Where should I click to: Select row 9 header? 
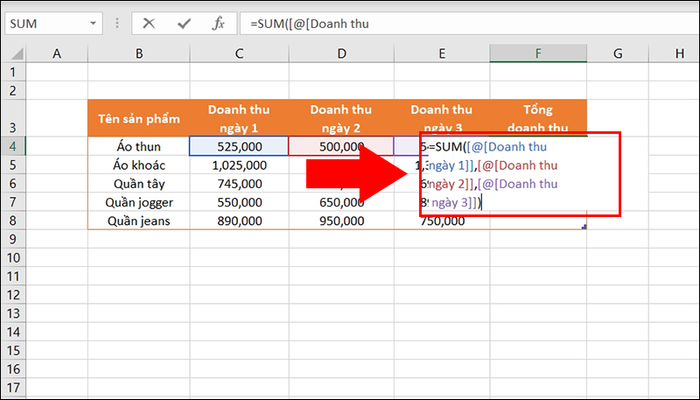point(13,239)
